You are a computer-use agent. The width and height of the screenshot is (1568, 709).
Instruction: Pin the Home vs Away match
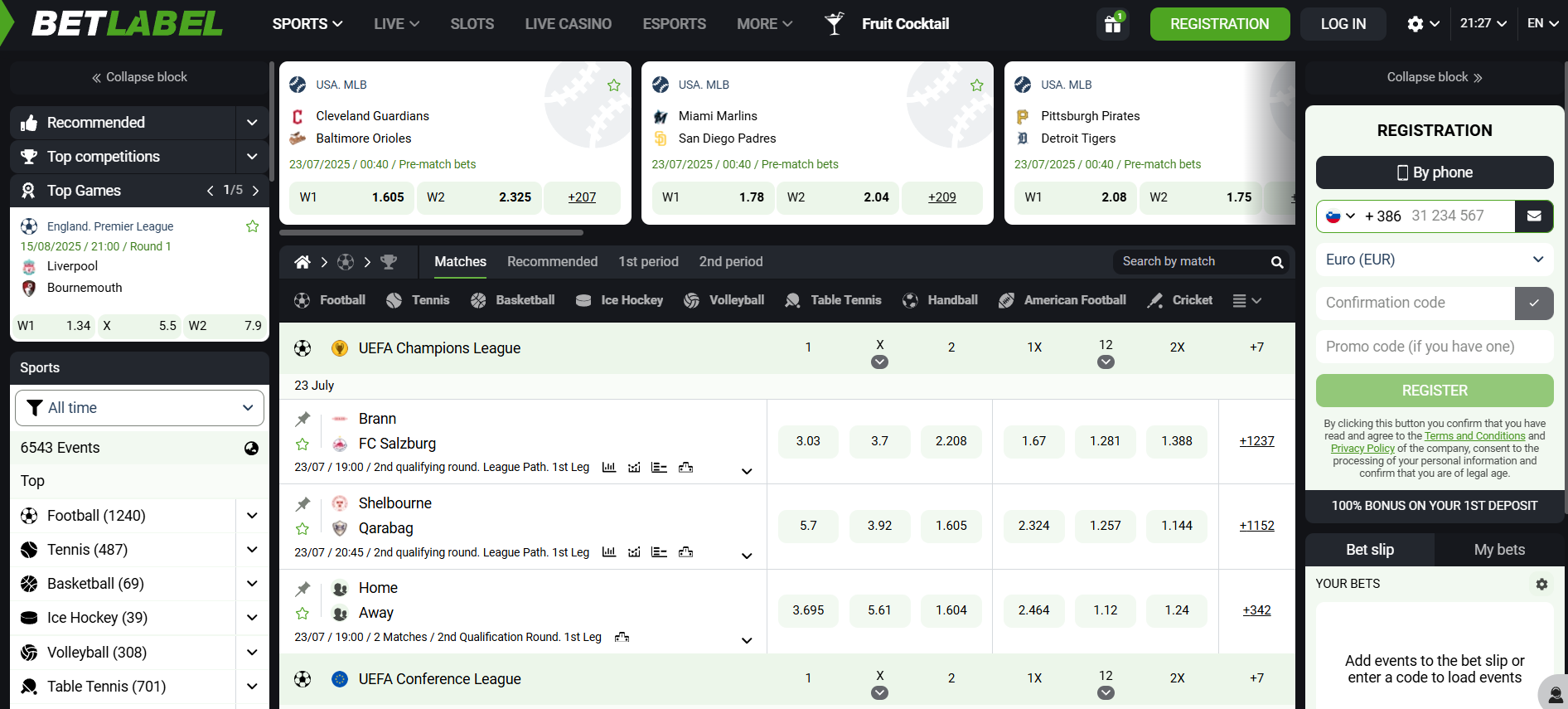click(303, 589)
